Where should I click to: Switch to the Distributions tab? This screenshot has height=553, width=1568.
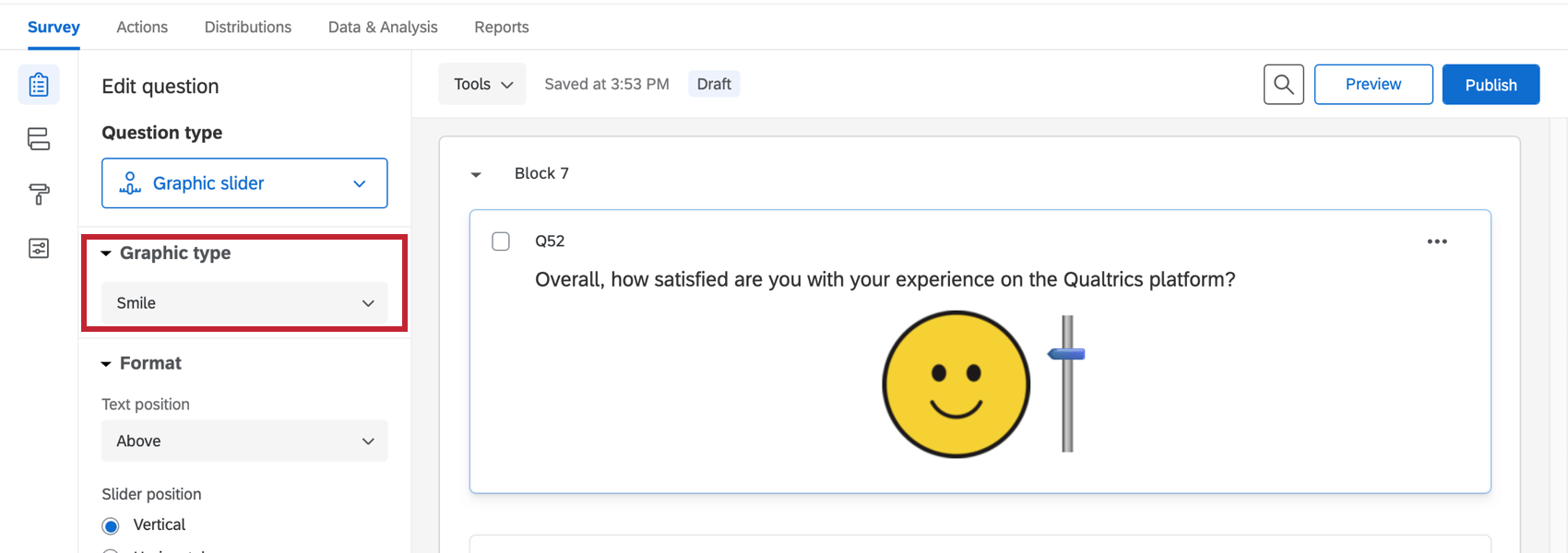coord(247,28)
